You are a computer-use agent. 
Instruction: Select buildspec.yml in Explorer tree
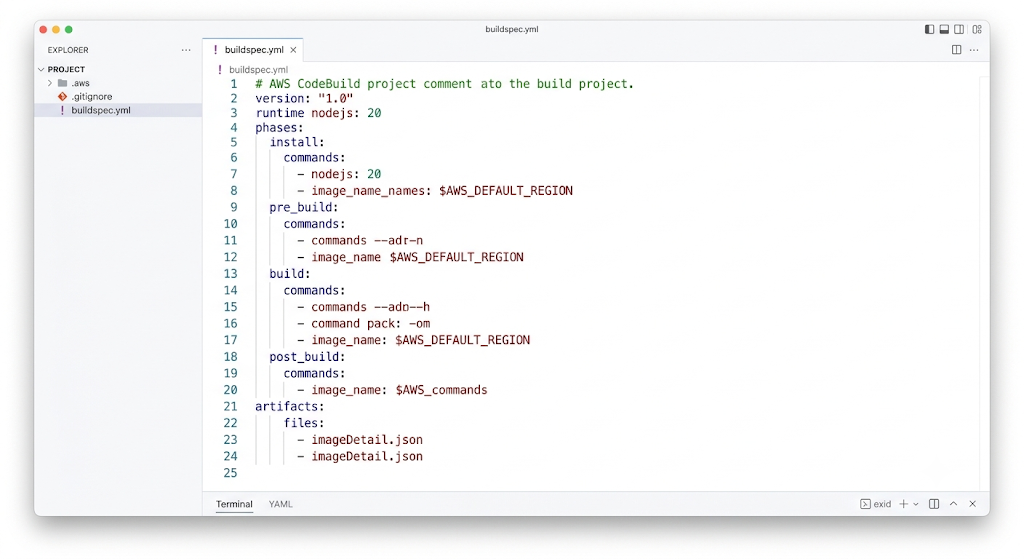coord(118,110)
